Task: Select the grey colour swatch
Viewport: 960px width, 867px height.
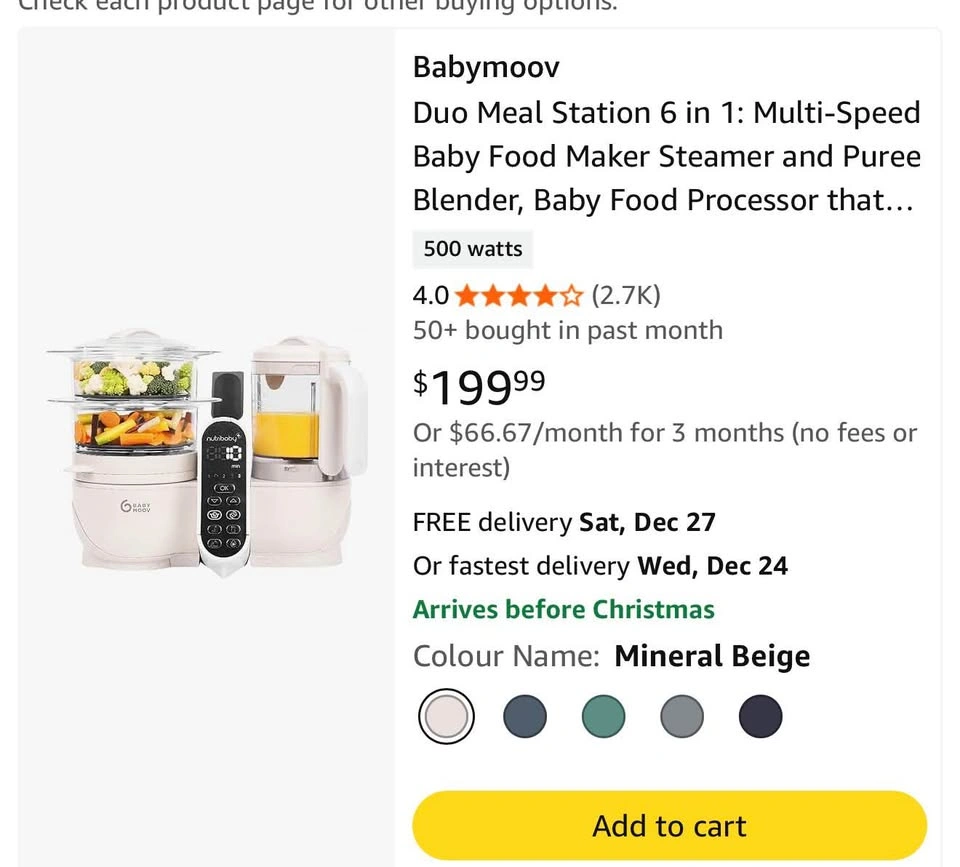Action: tap(682, 717)
